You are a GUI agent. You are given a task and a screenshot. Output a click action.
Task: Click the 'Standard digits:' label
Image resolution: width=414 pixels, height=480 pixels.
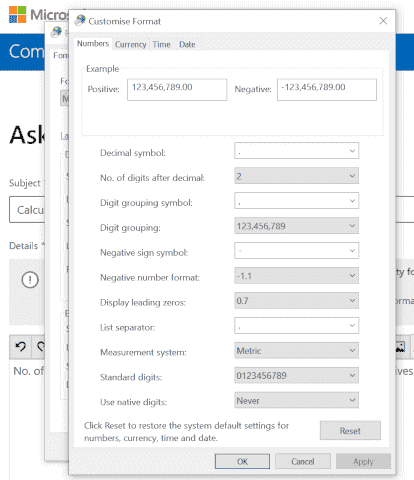[131, 377]
